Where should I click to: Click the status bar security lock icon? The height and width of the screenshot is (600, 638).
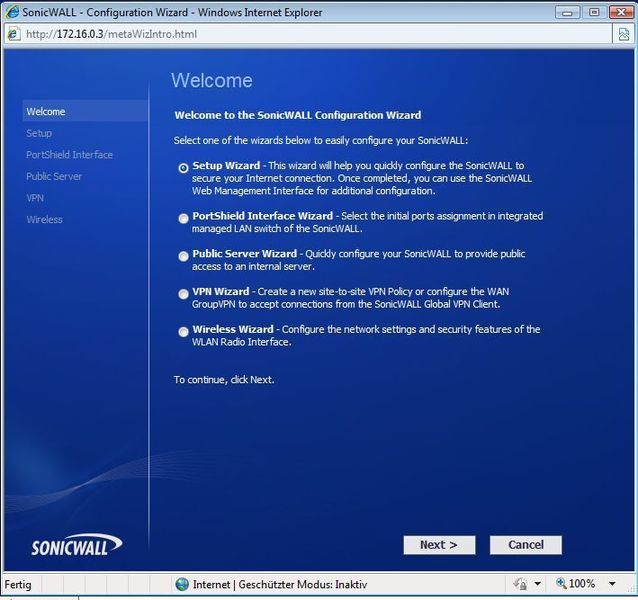(520, 585)
